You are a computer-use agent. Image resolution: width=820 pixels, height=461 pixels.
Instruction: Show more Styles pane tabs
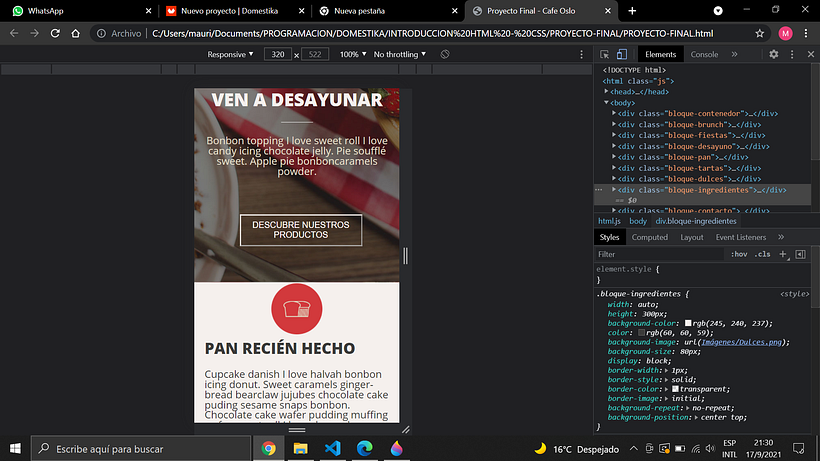point(781,237)
